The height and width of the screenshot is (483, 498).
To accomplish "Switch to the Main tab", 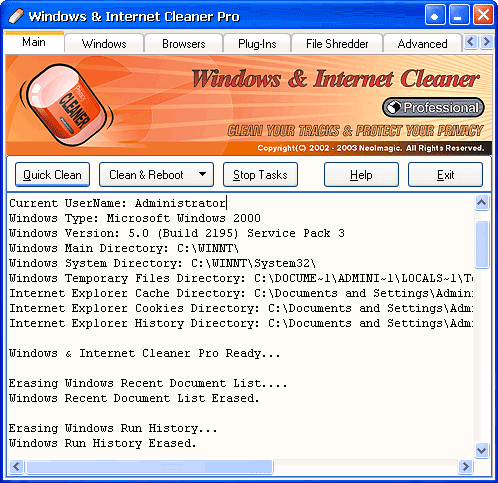I will (34, 42).
